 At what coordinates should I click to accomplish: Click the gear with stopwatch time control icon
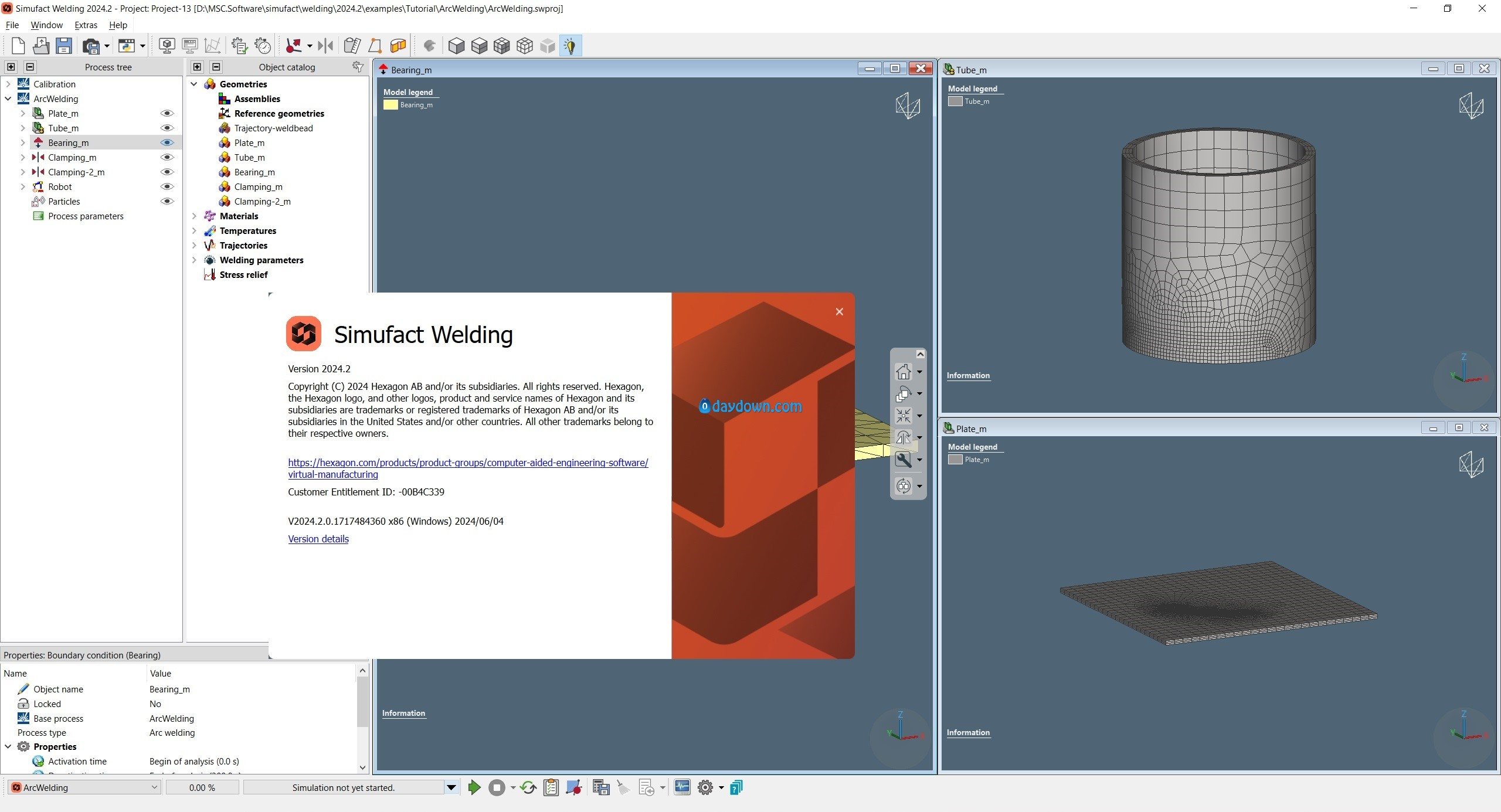[x=263, y=46]
